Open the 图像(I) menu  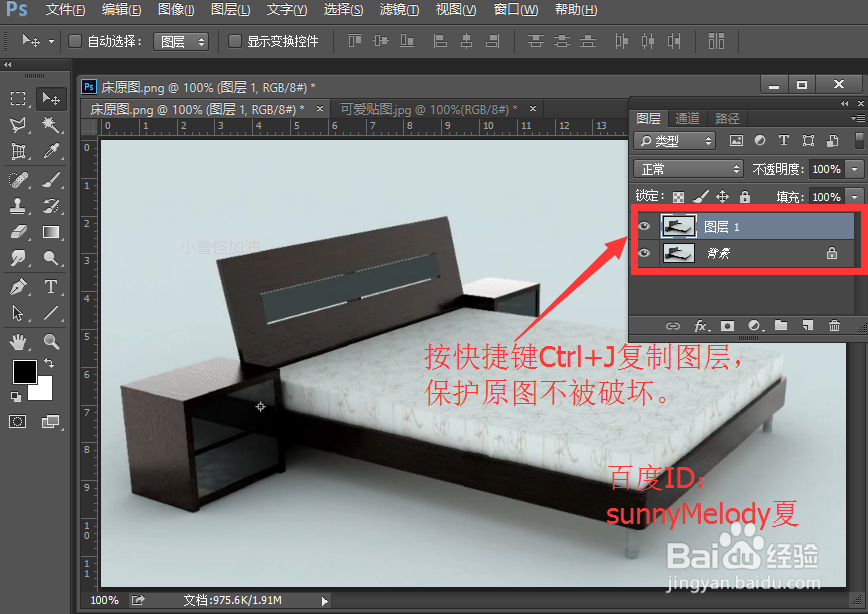point(176,9)
